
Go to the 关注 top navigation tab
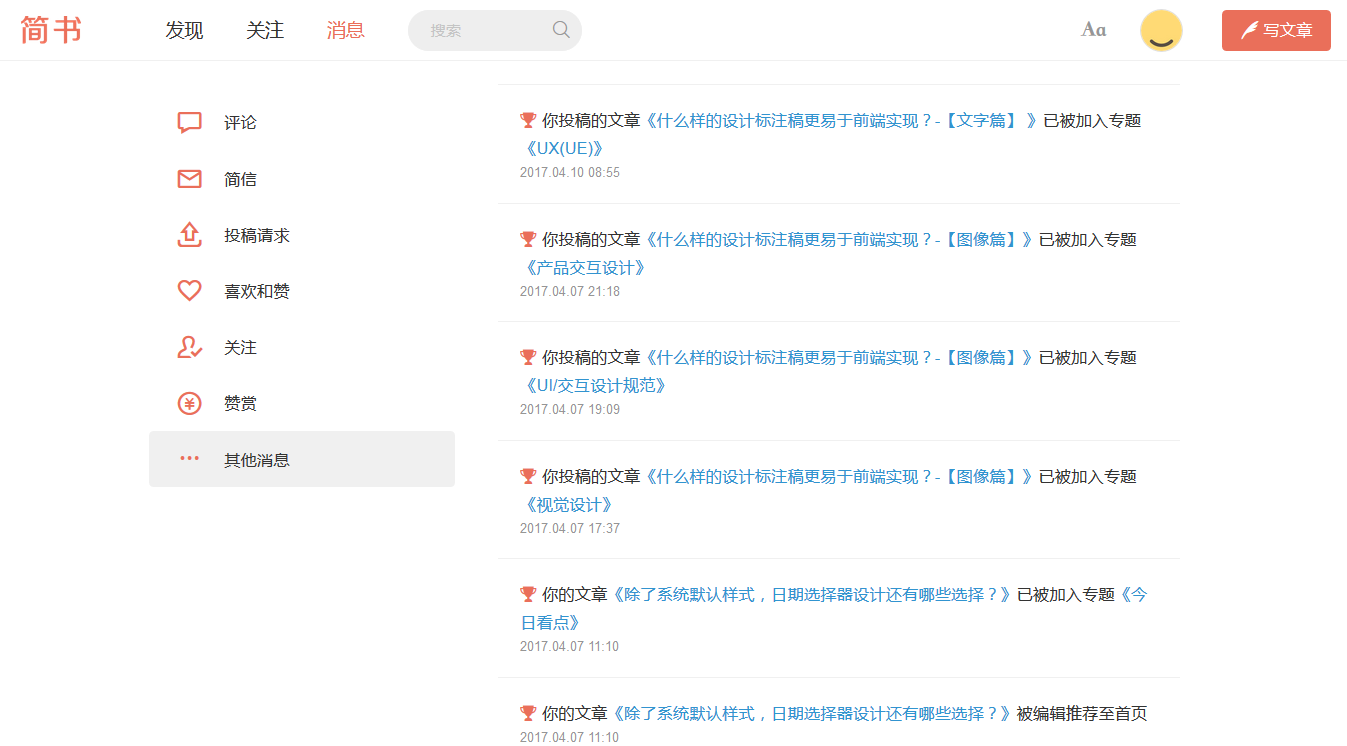265,30
